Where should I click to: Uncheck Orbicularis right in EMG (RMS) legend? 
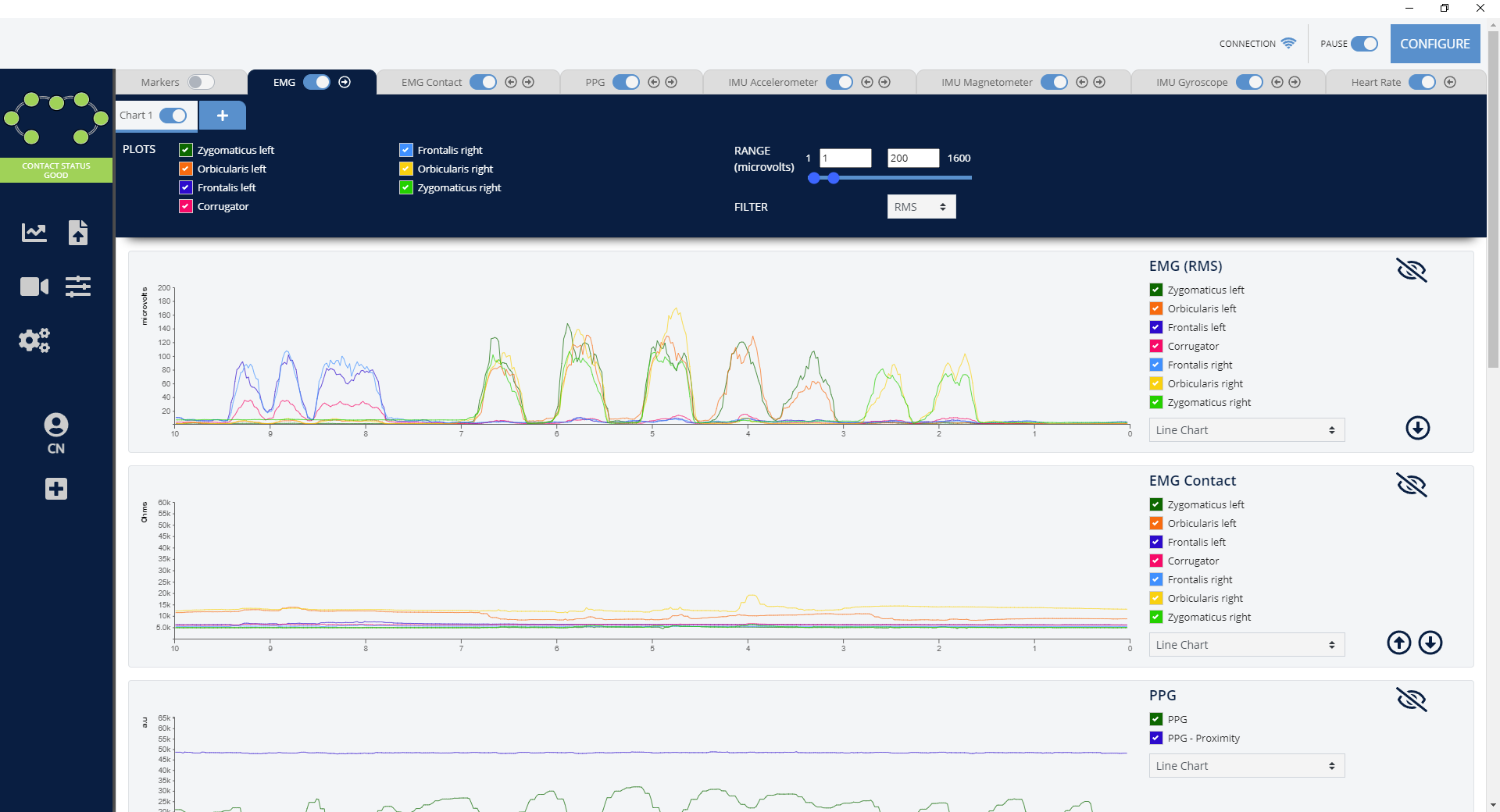(1156, 383)
